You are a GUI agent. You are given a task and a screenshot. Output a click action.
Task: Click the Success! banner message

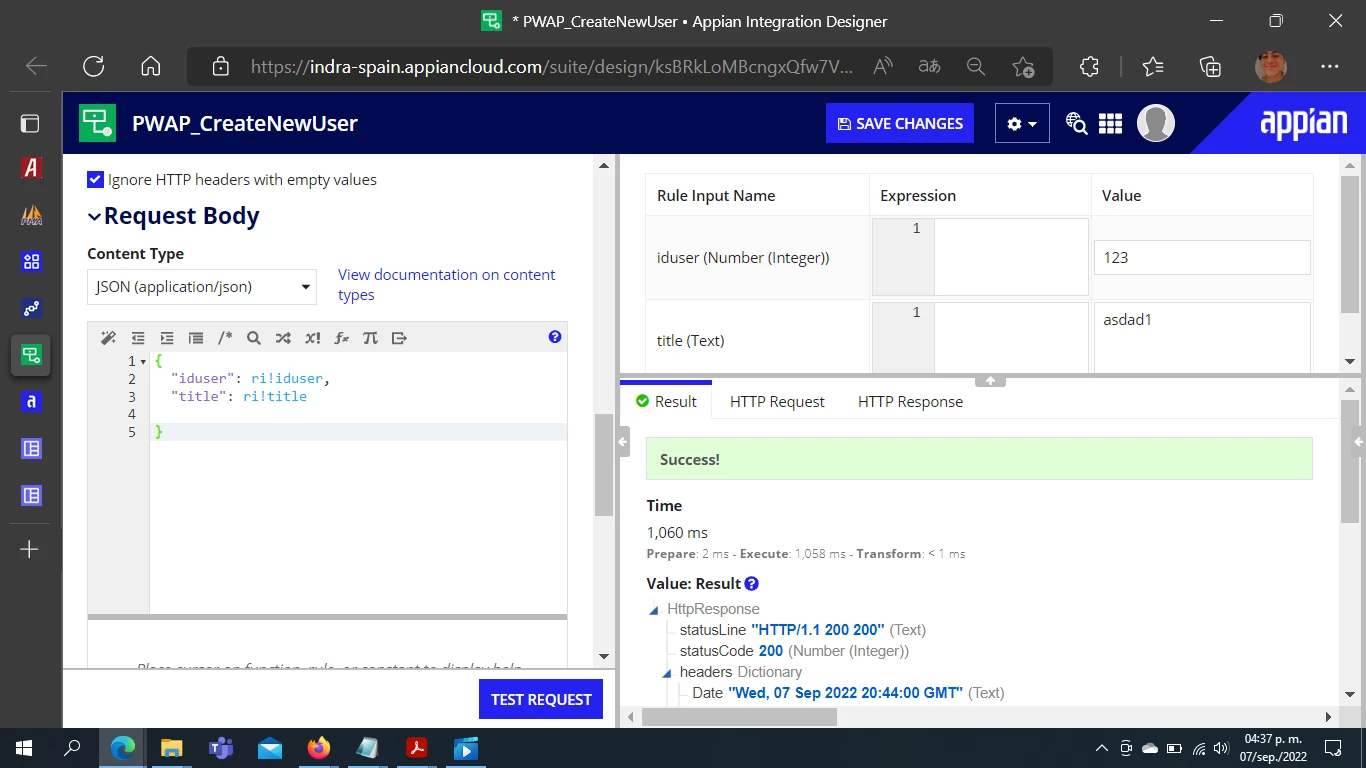click(x=979, y=460)
